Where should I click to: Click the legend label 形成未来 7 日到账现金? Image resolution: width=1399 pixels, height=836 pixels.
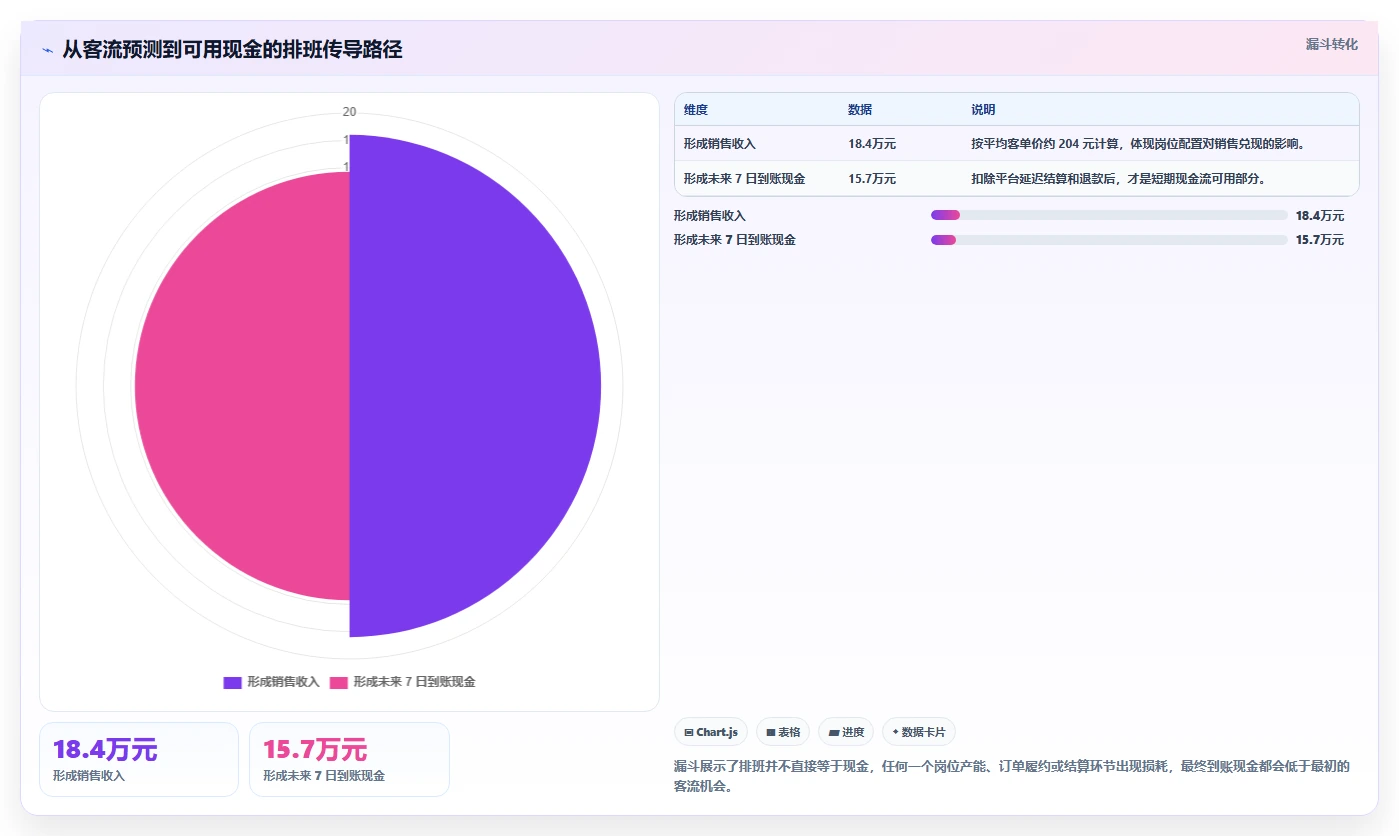414,682
